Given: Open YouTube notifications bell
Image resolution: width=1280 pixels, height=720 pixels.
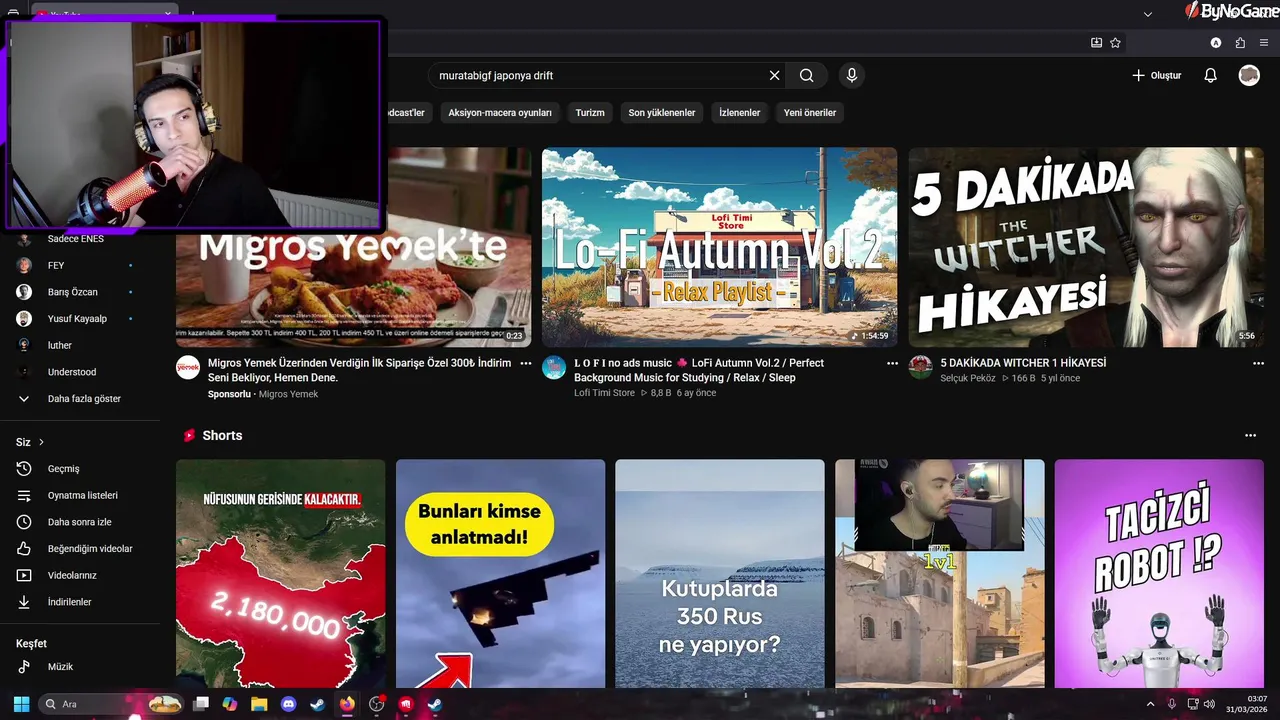Looking at the screenshot, I should coord(1210,75).
